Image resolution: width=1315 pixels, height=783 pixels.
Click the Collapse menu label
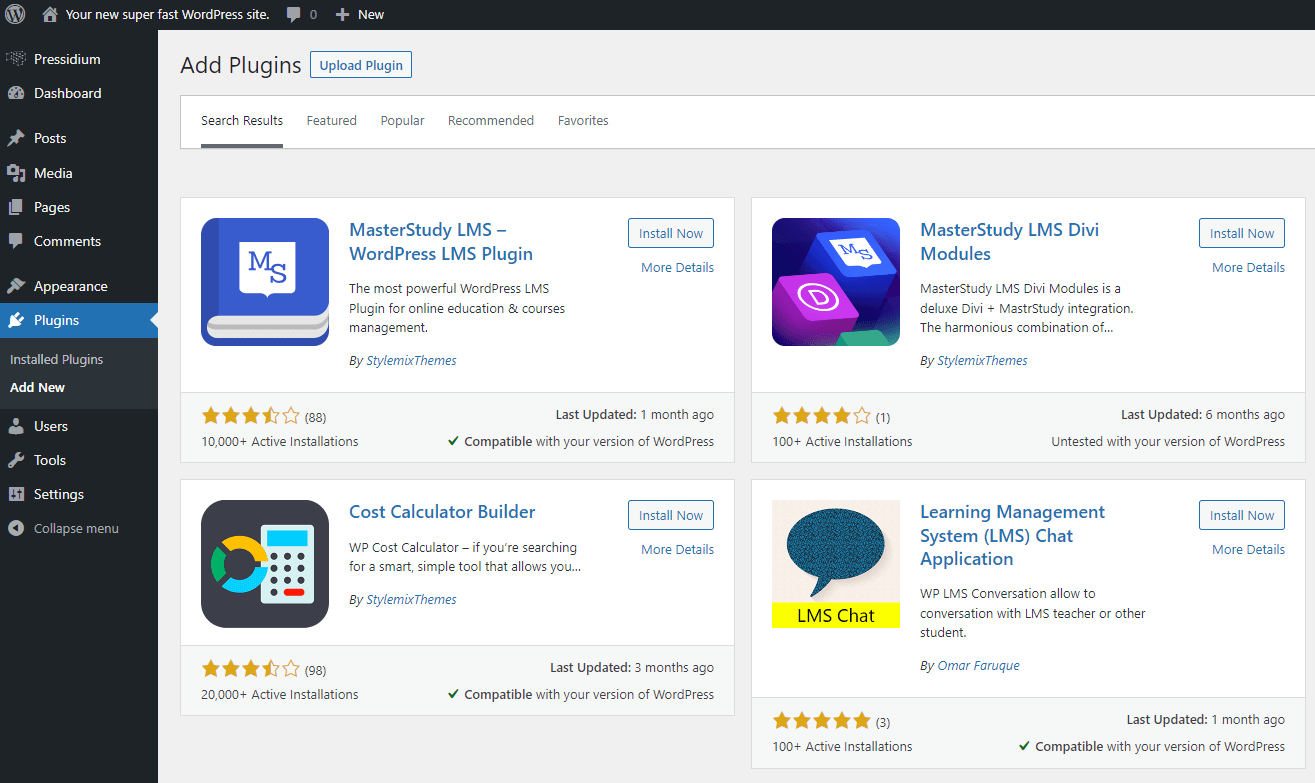(76, 528)
